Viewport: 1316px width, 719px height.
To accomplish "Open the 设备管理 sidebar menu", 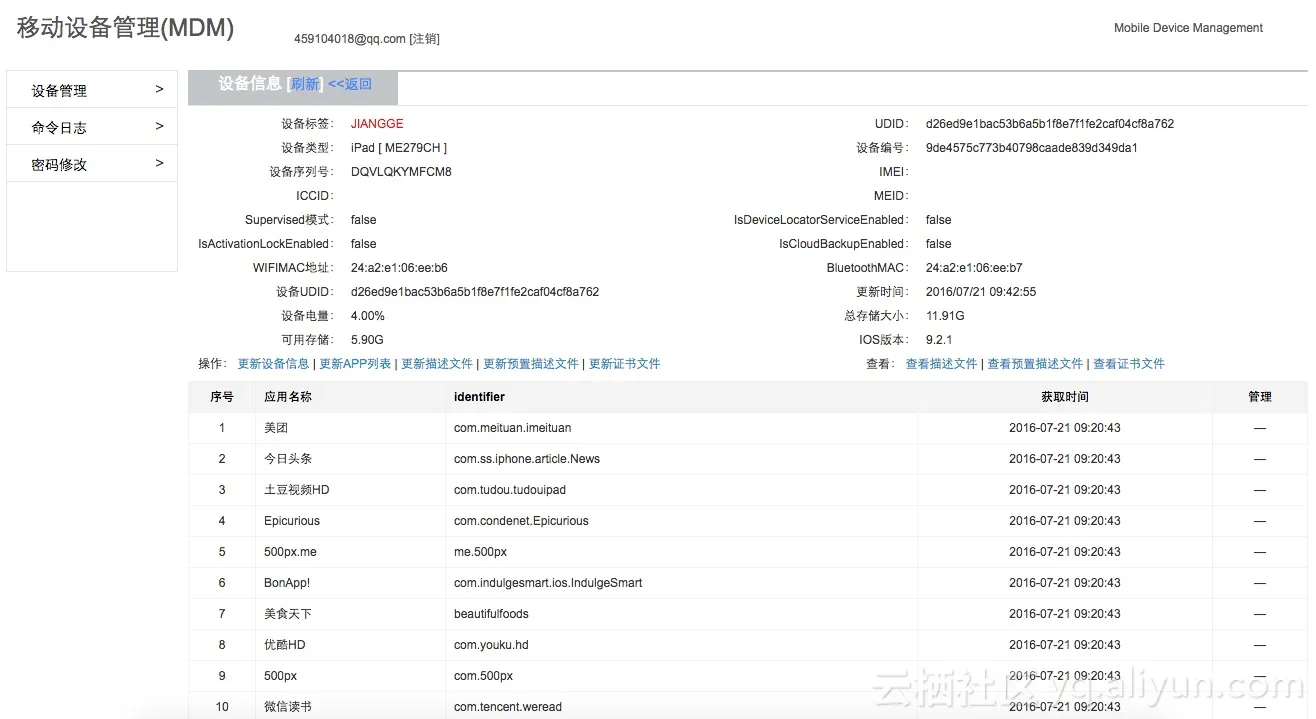I will pos(59,90).
